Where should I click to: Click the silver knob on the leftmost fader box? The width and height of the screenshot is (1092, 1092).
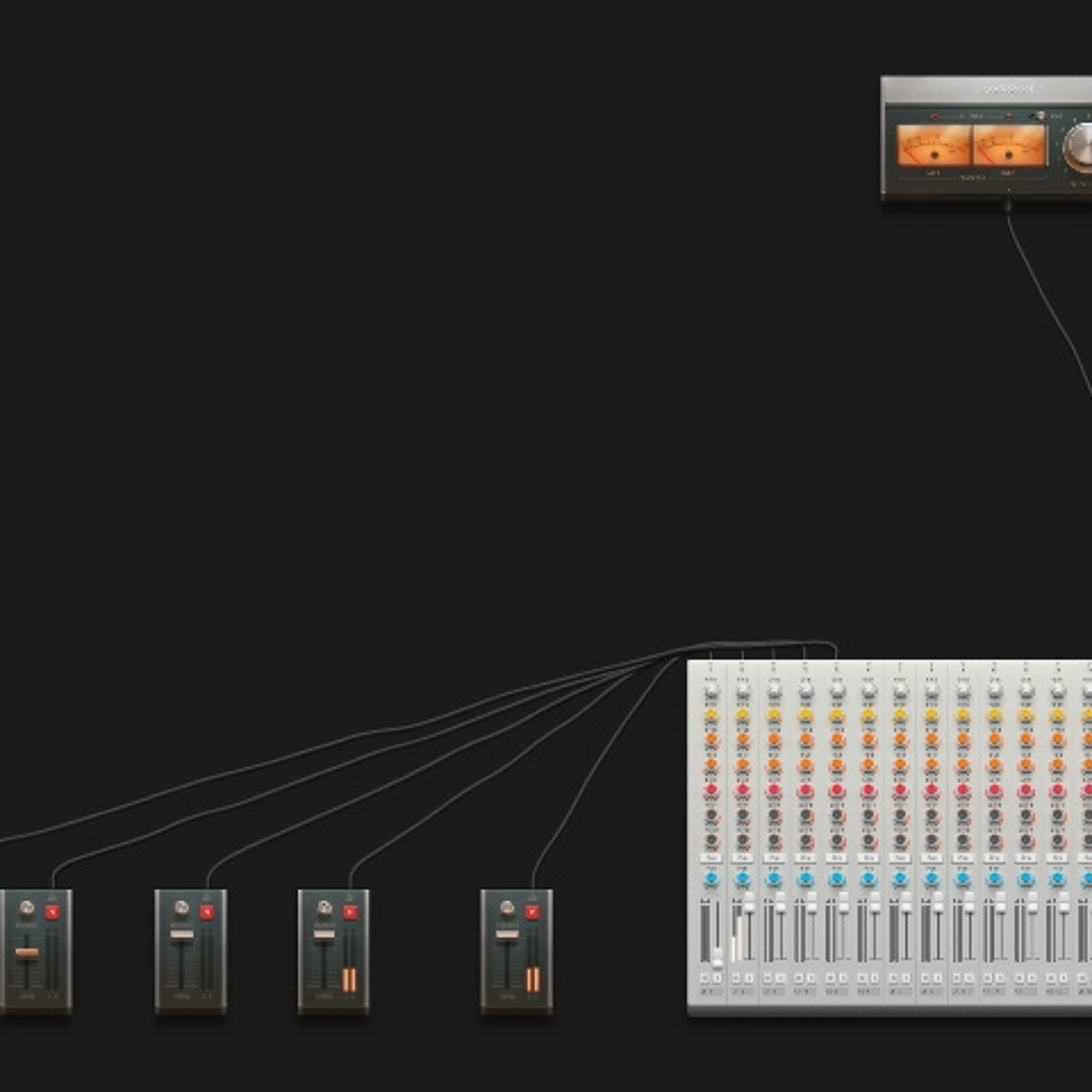coord(27,908)
